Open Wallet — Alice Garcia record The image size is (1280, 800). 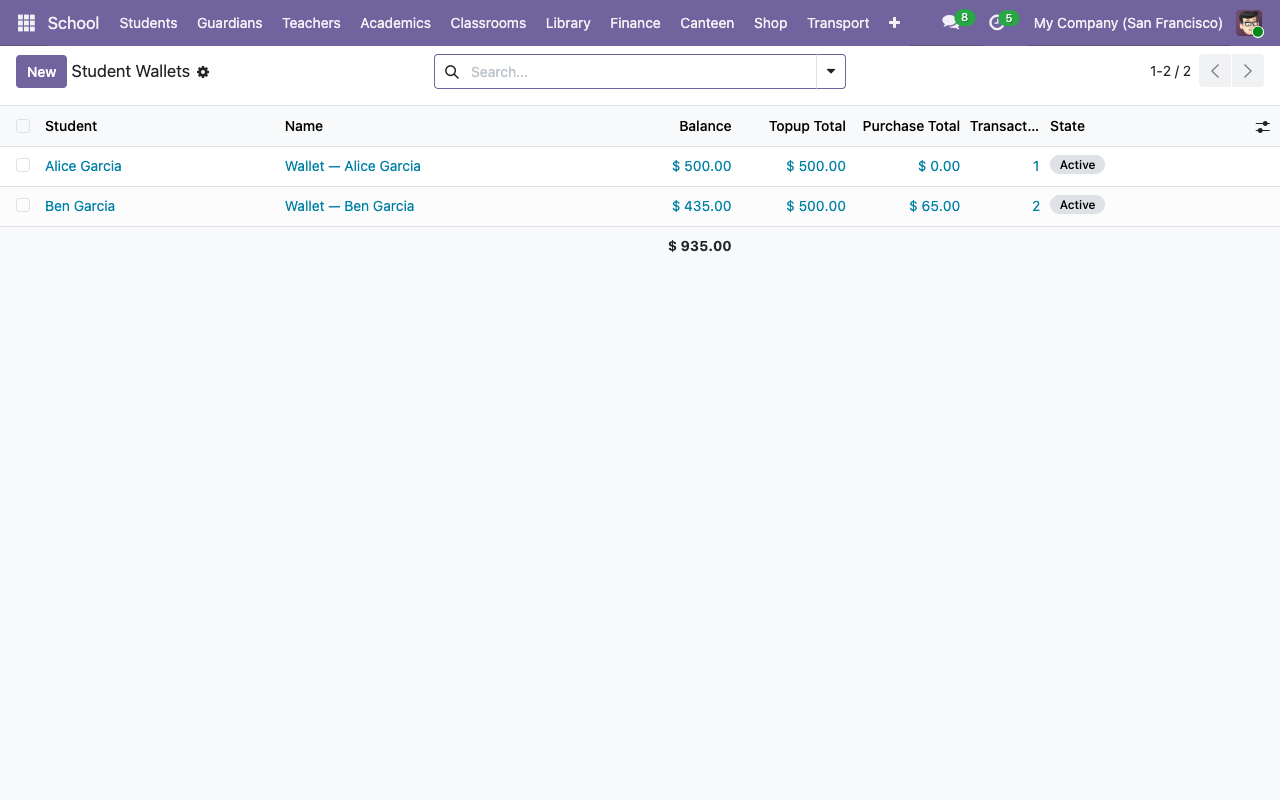(x=353, y=166)
